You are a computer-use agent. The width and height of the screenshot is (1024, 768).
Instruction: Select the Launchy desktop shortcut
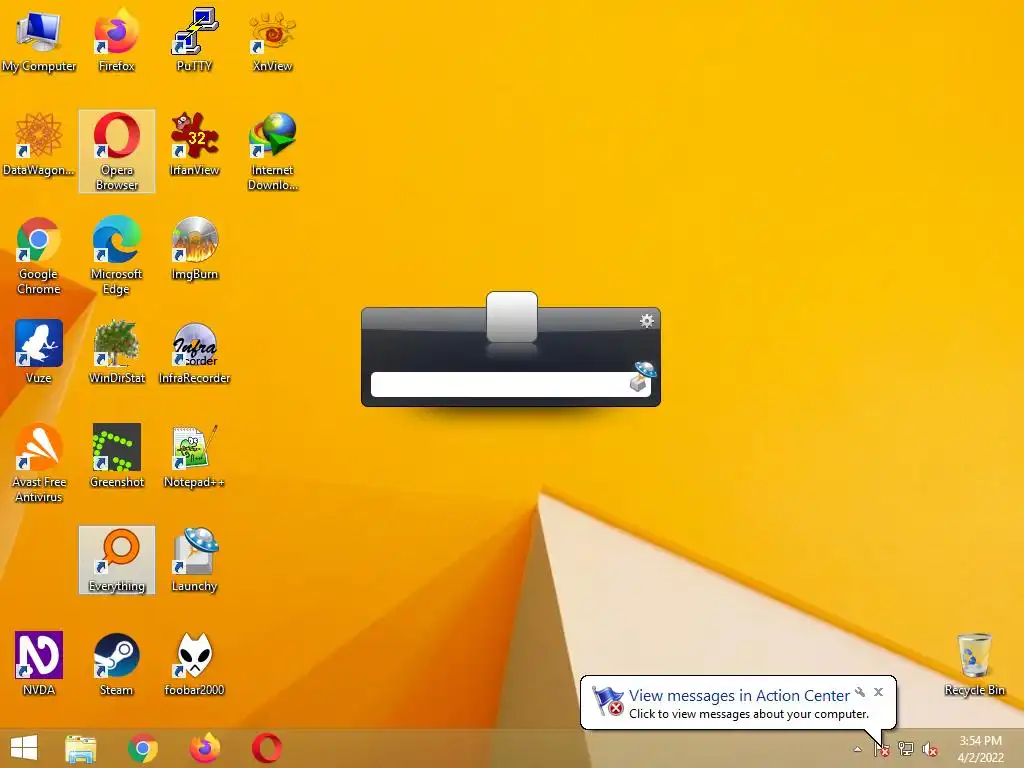point(194,560)
